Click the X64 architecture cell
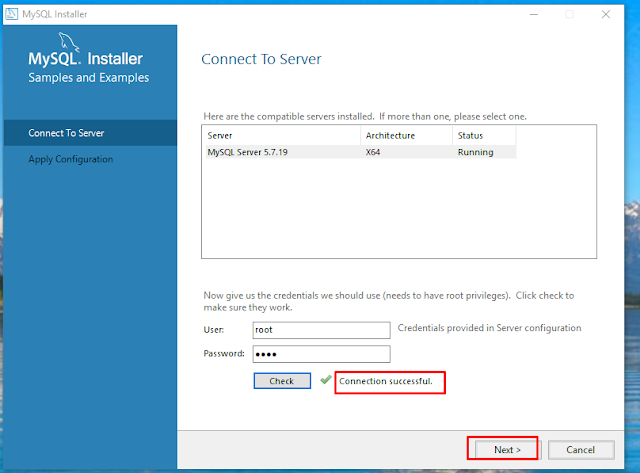The width and height of the screenshot is (640, 473). 373,152
